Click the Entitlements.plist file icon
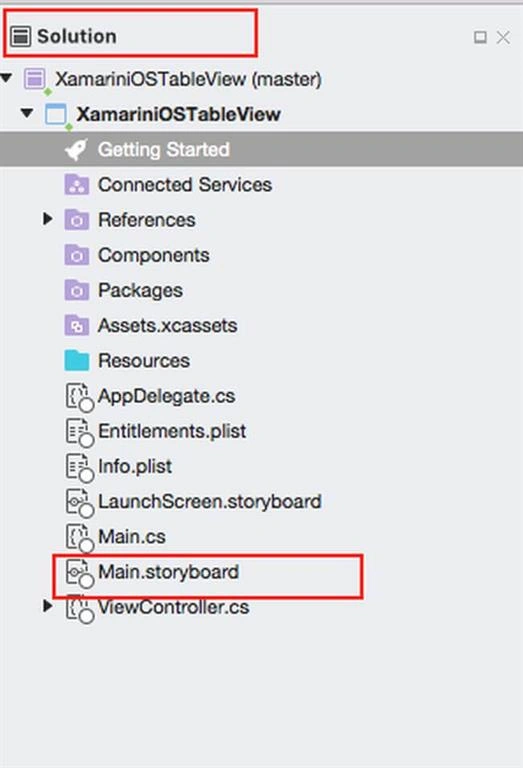 [x=79, y=432]
